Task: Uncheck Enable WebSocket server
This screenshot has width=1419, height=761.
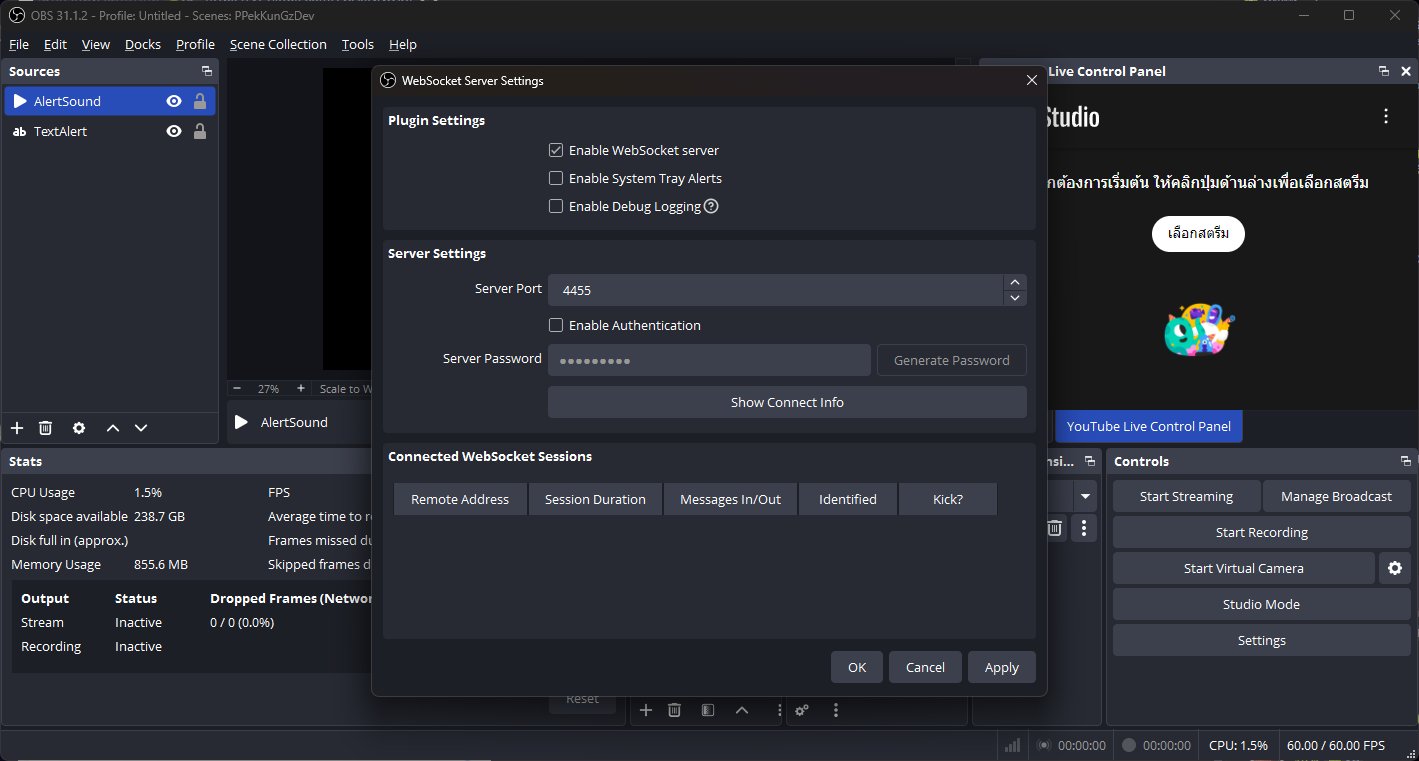Action: click(556, 150)
